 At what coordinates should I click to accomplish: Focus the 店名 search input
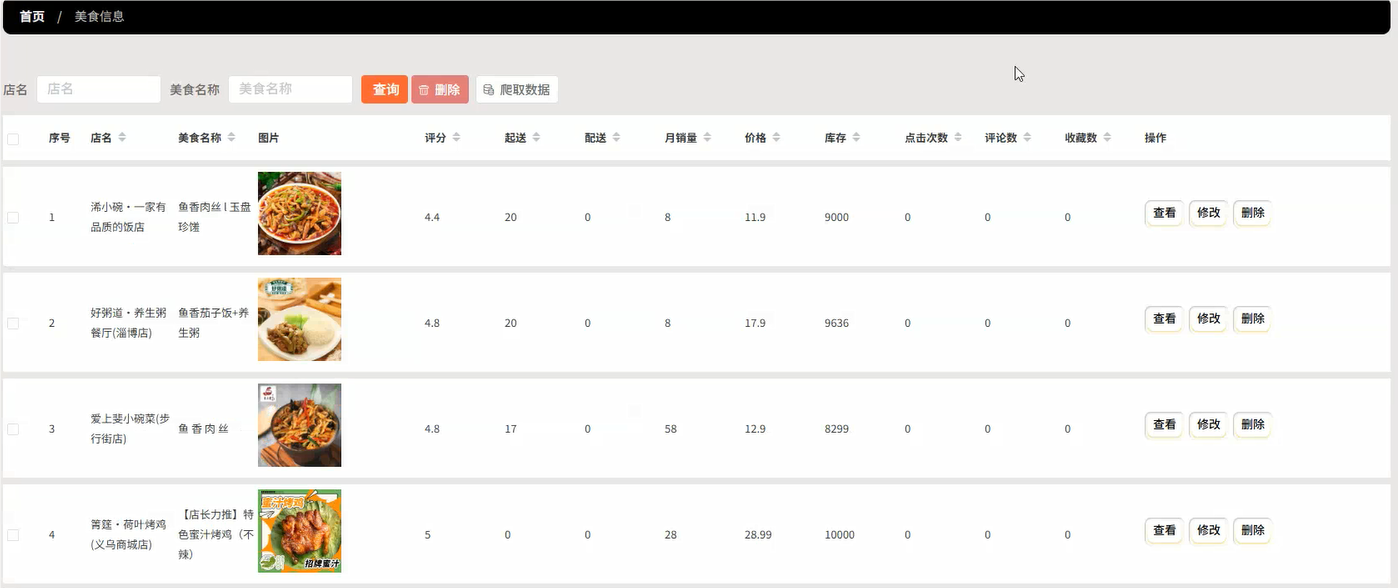pos(98,89)
